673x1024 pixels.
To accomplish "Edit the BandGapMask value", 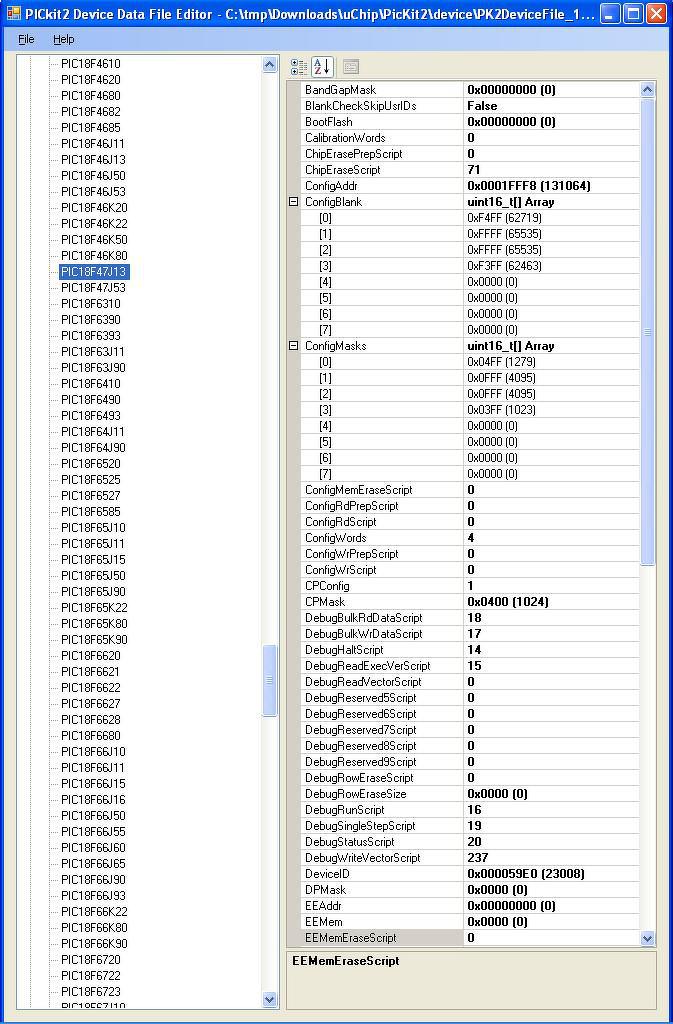I will click(x=552, y=90).
